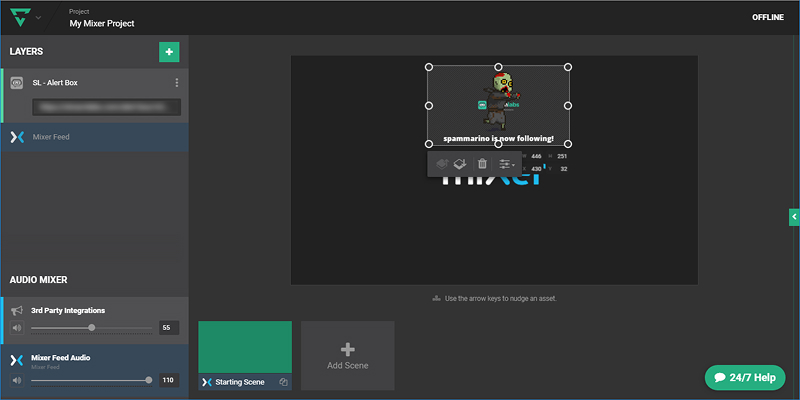Click the top-center resize handle of alert box
The height and width of the screenshot is (400, 800).
498,67
